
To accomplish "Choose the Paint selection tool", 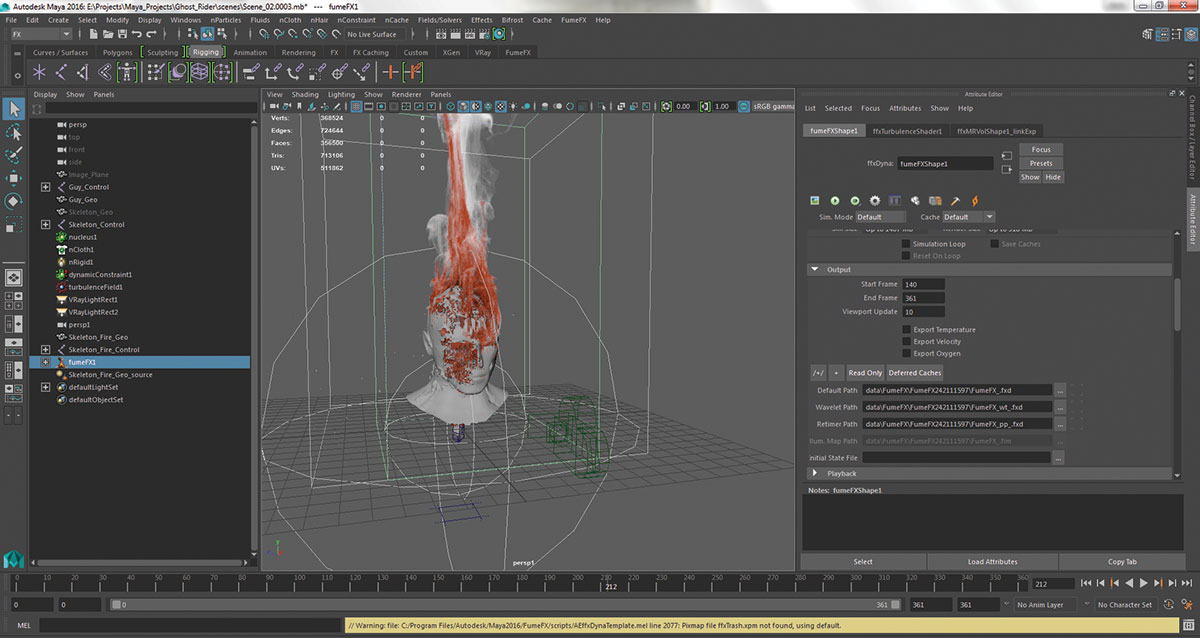I will (14, 155).
